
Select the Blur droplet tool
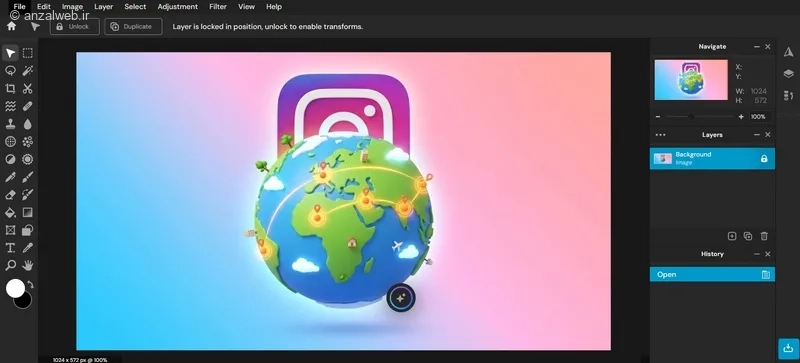(28, 124)
